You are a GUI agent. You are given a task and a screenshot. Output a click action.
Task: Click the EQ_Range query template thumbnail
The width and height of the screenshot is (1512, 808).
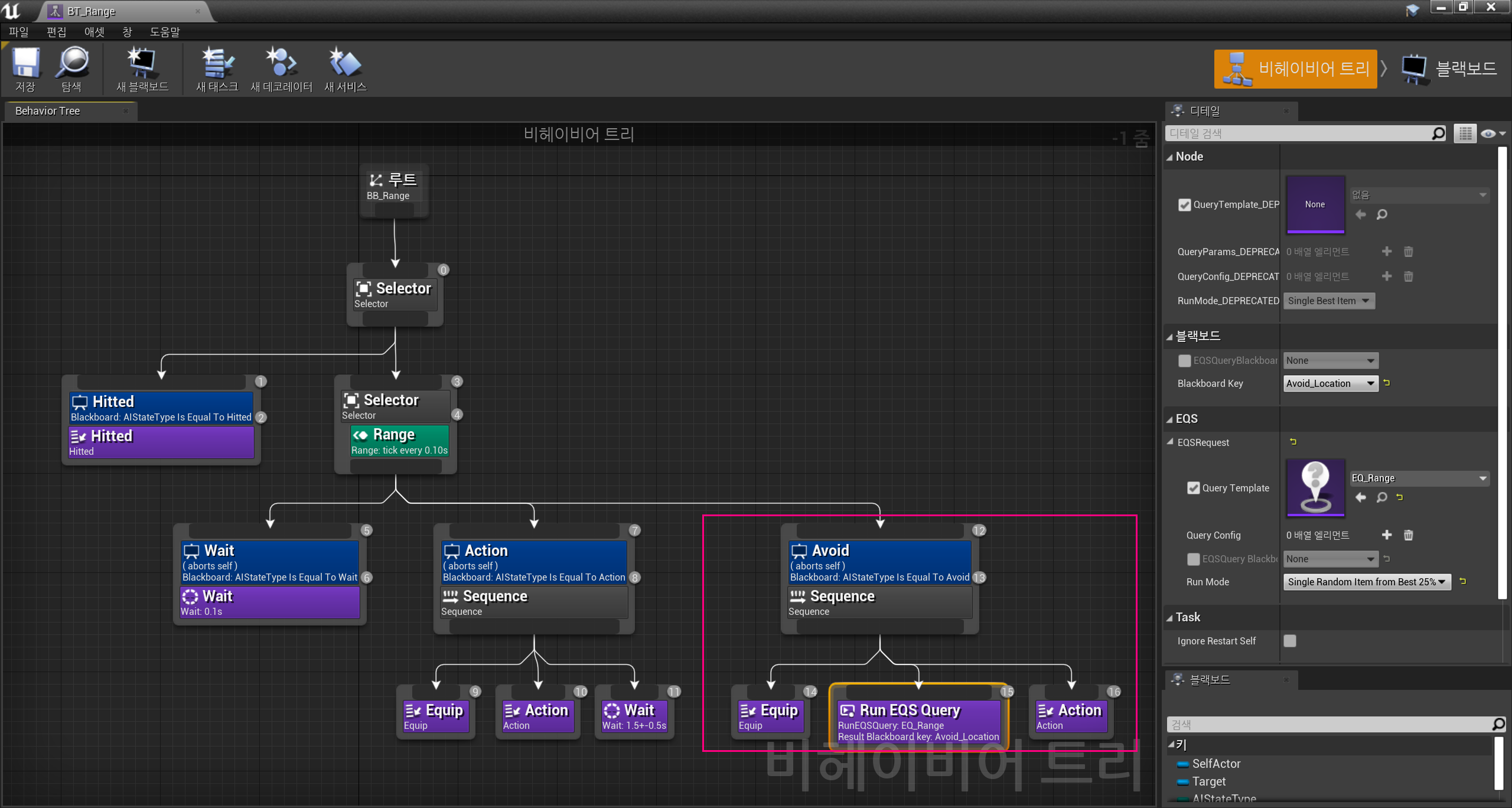point(1315,488)
